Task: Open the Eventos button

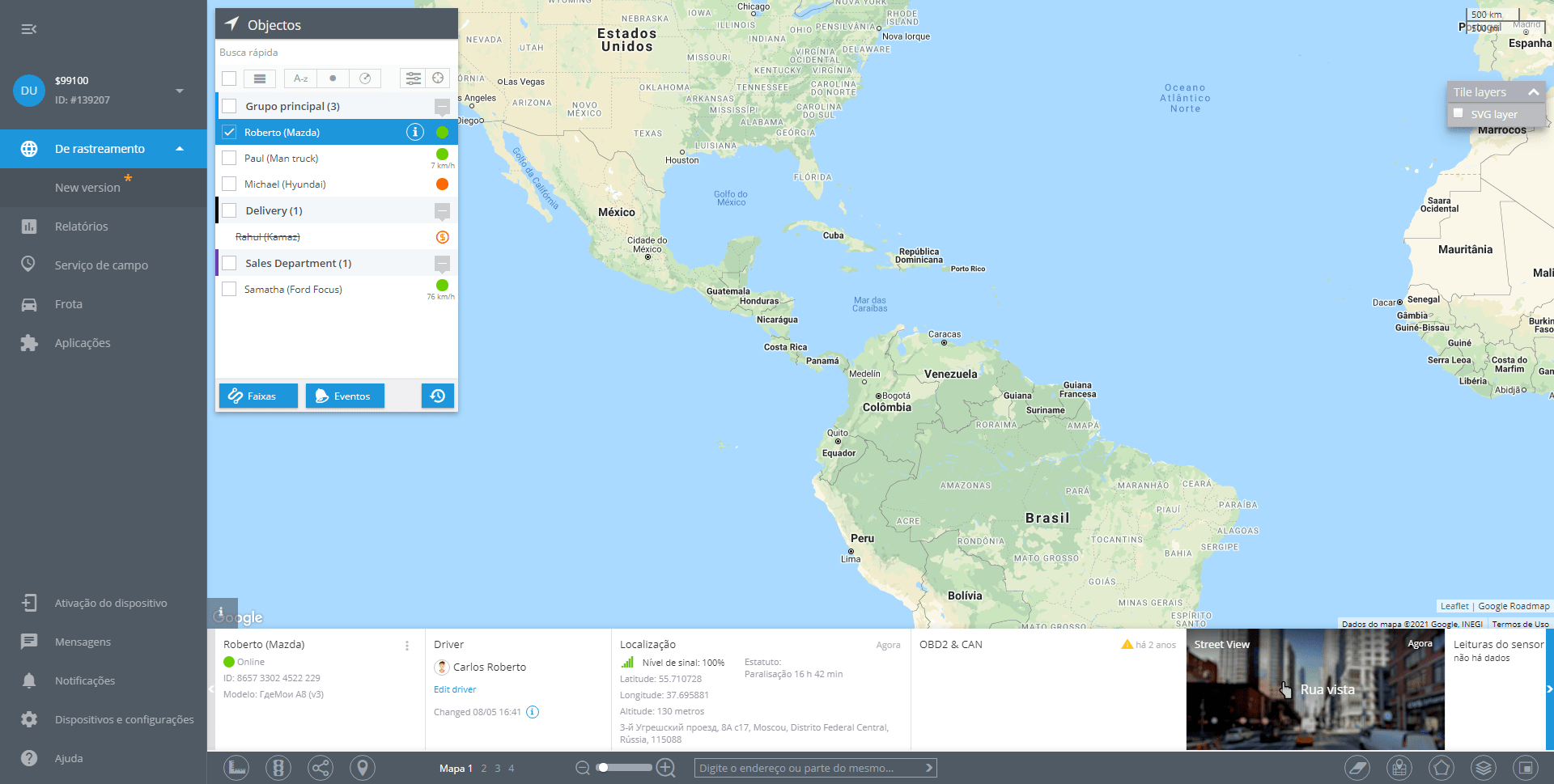Action: 345,396
